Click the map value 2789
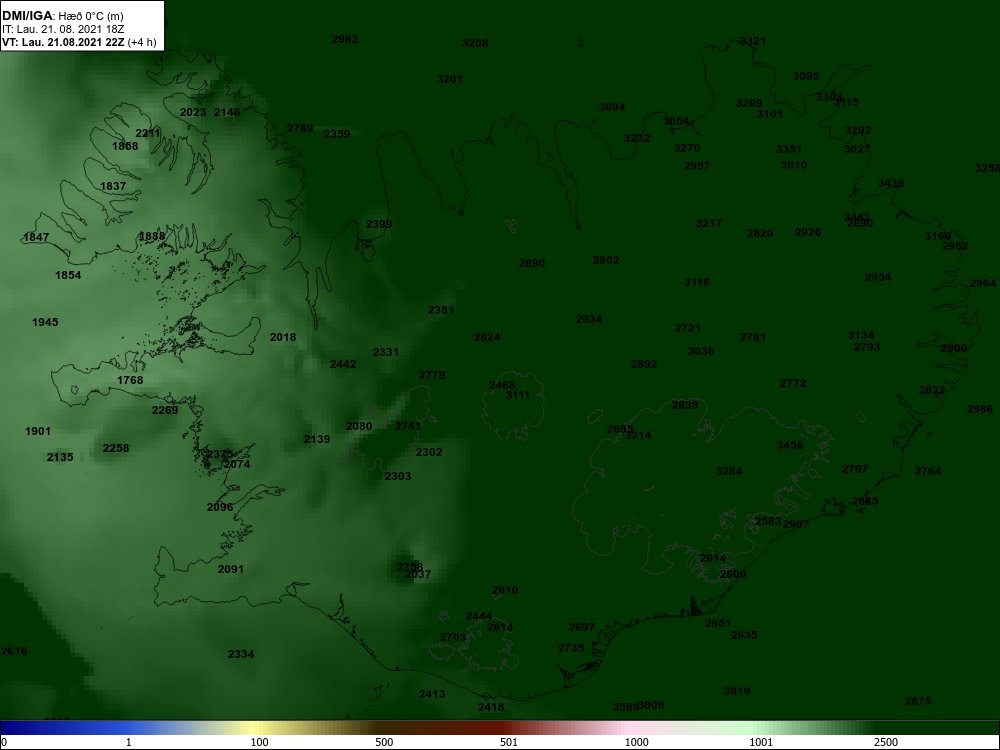This screenshot has width=1000, height=750. tap(300, 129)
